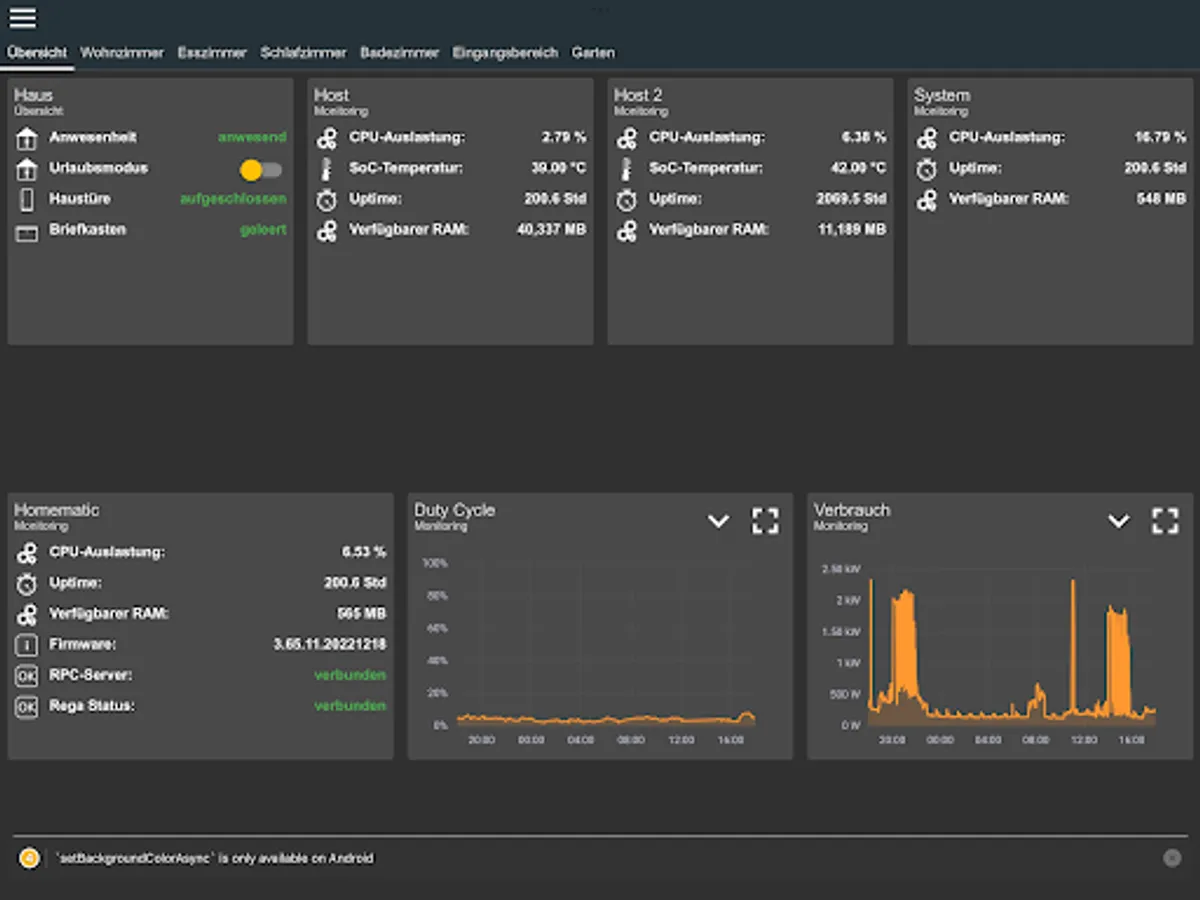The image size is (1200, 900).
Task: Open the hamburger navigation menu
Action: point(22,18)
